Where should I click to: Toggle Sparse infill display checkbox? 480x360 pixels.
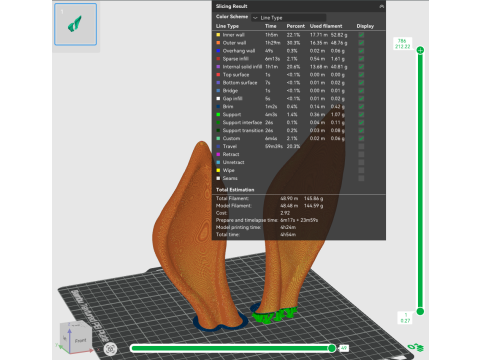point(361,59)
